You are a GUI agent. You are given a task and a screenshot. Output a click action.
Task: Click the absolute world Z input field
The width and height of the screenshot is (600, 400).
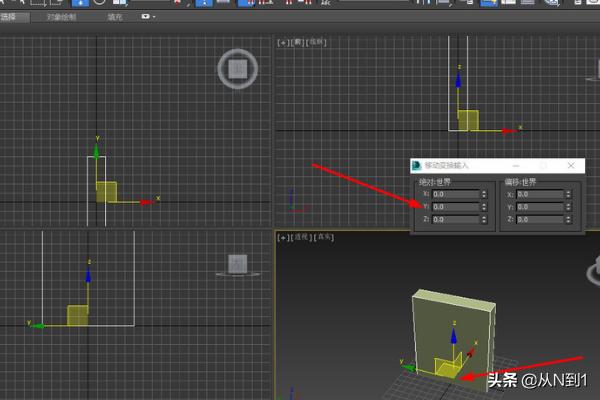pos(455,220)
